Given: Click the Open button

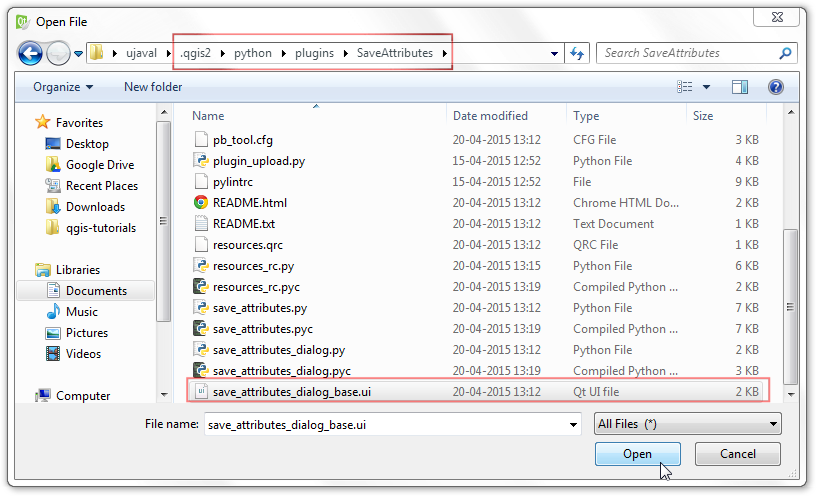Looking at the screenshot, I should pyautogui.click(x=637, y=454).
